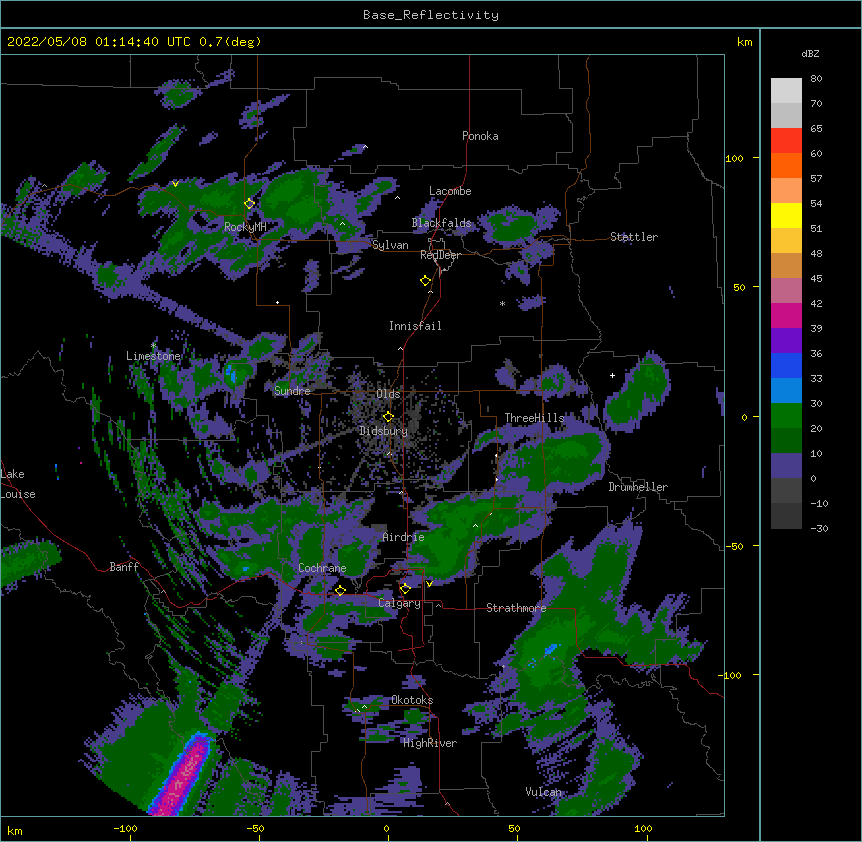Click the Ponoka city label
Viewport: 862px width, 842px height.
click(480, 136)
